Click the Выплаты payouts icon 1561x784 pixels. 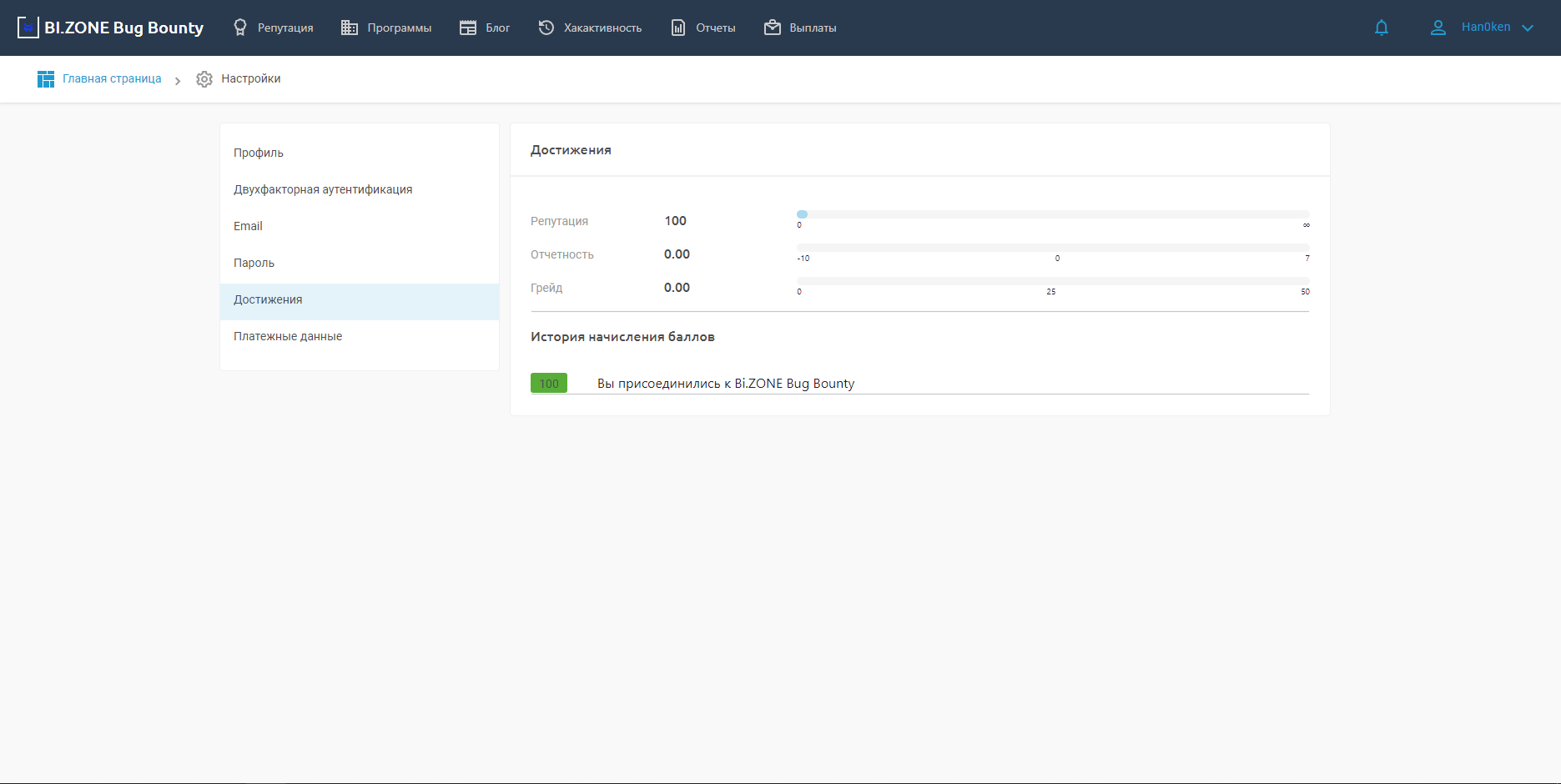coord(773,28)
